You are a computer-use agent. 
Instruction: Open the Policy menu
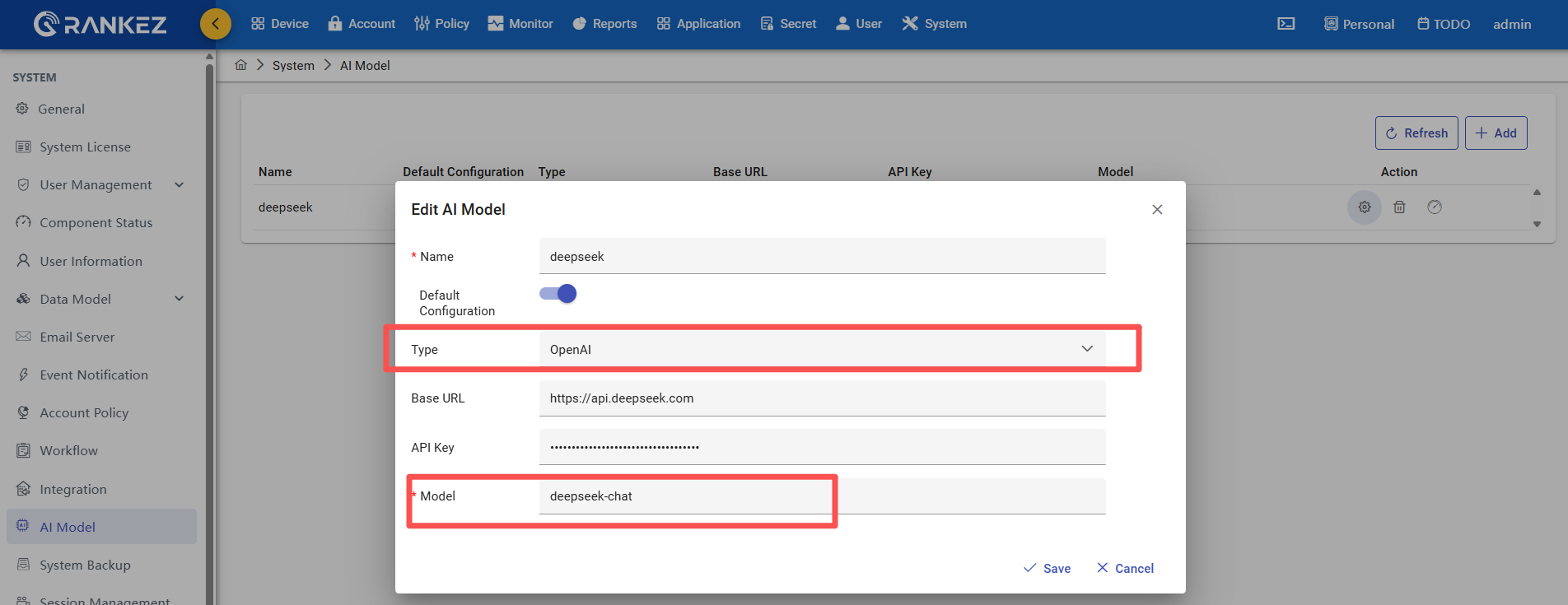[x=441, y=24]
